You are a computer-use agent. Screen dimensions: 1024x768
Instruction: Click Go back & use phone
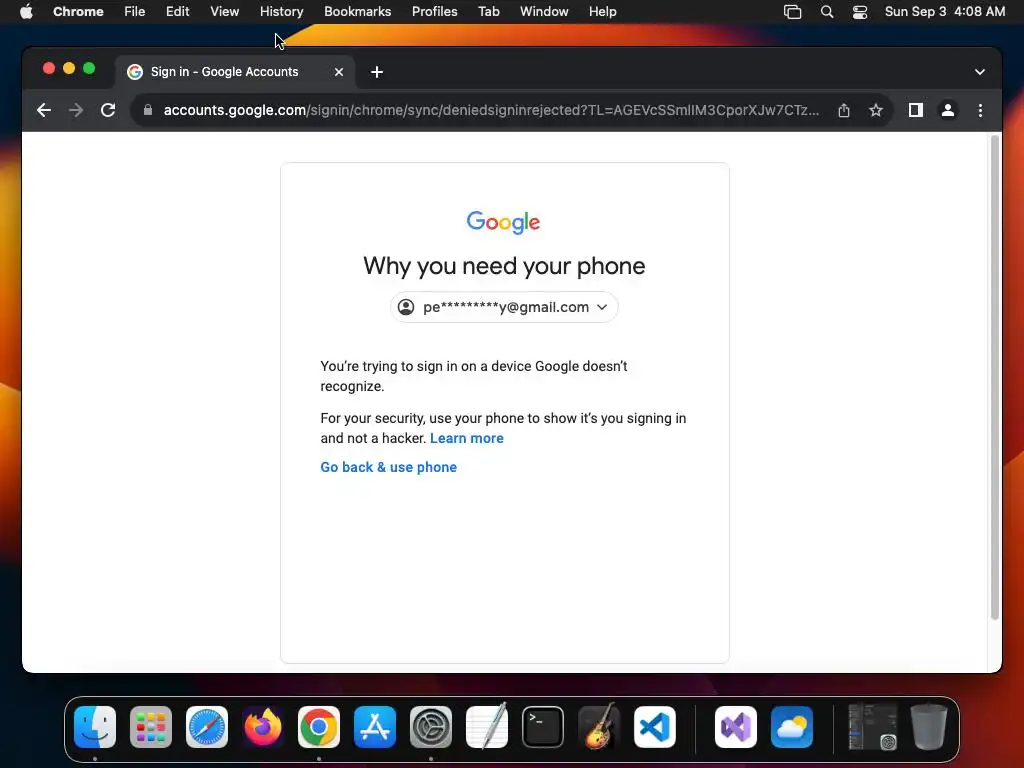coord(389,467)
